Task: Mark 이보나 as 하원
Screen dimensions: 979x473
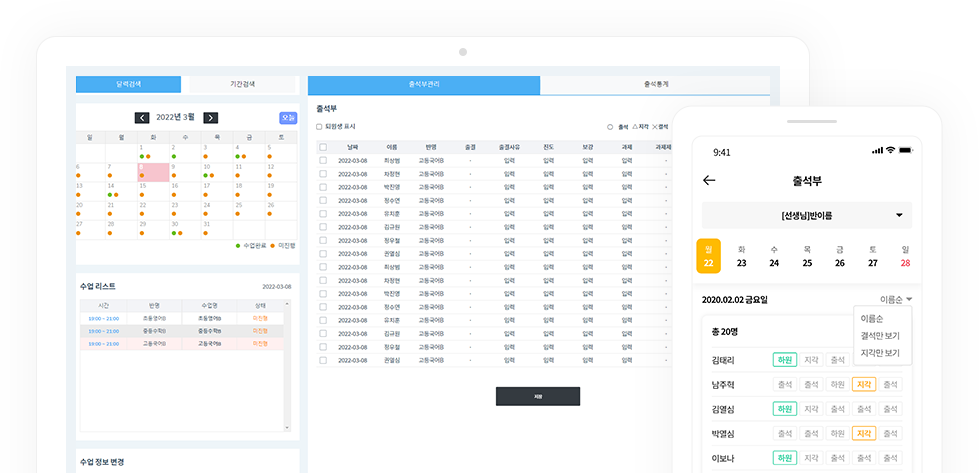Action: (x=784, y=458)
